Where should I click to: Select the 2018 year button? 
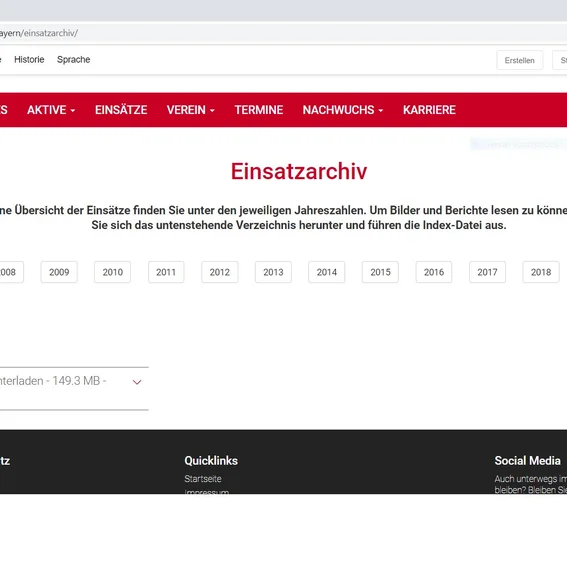tap(541, 272)
